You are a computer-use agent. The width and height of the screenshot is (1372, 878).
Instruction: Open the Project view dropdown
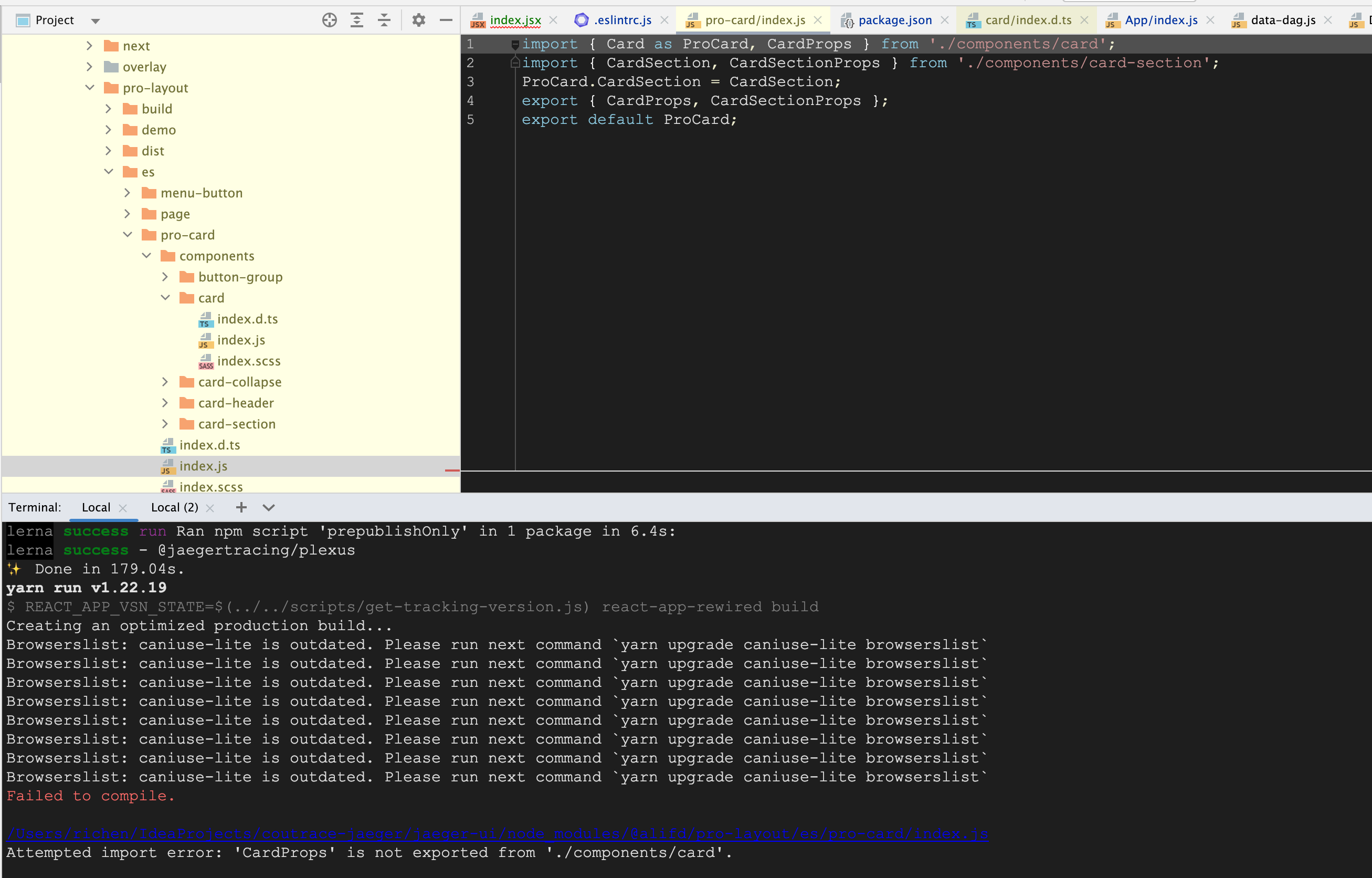tap(95, 21)
